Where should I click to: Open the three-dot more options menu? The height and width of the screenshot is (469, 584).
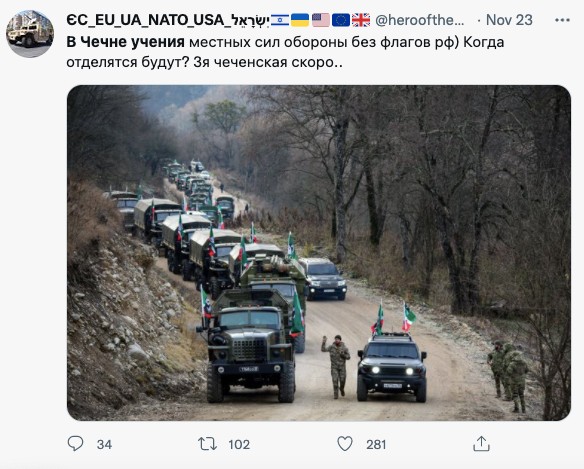(x=562, y=20)
